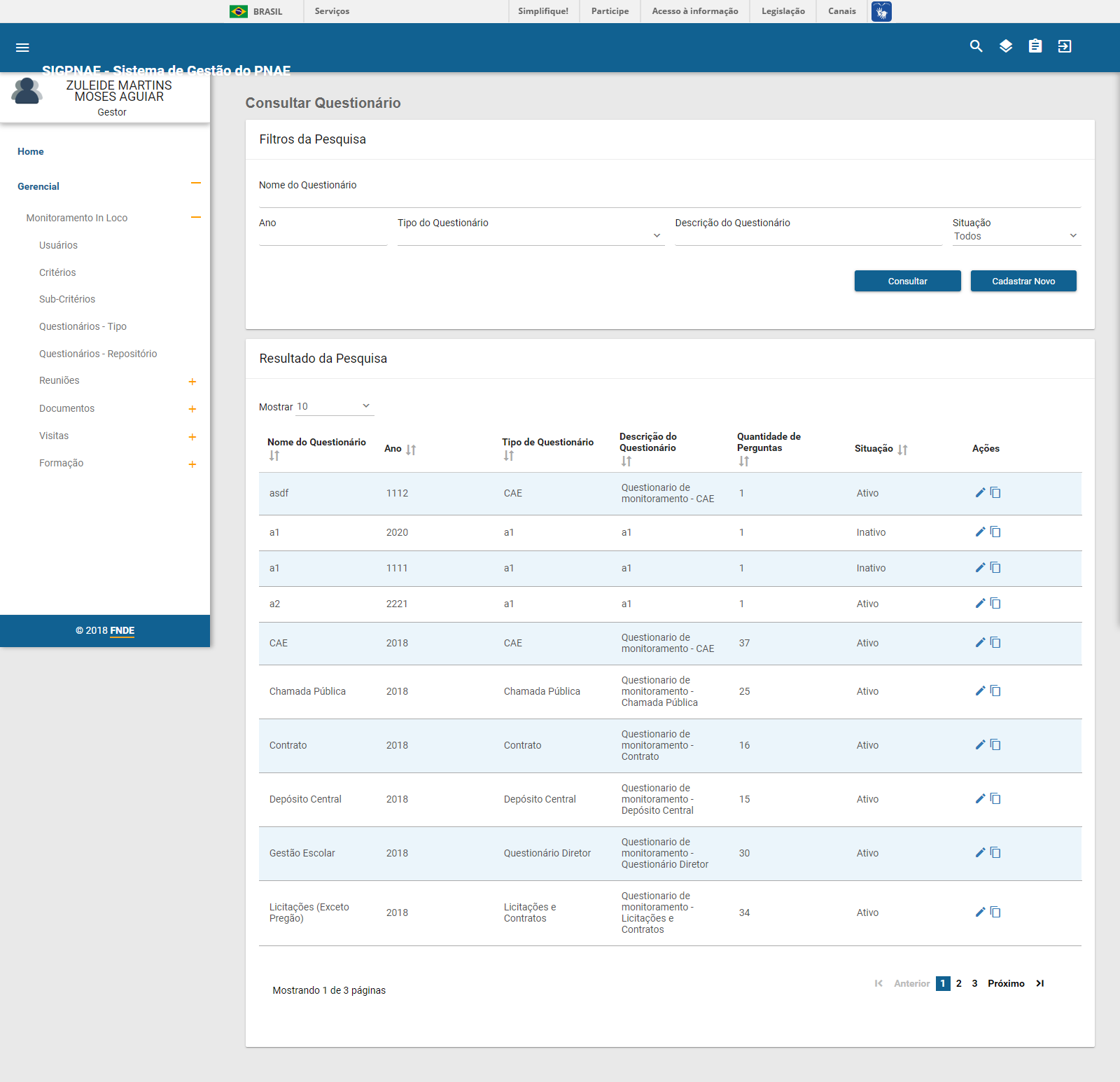This screenshot has width=1120, height=1082.
Task: Click the accessibility Libras icon
Action: (881, 11)
